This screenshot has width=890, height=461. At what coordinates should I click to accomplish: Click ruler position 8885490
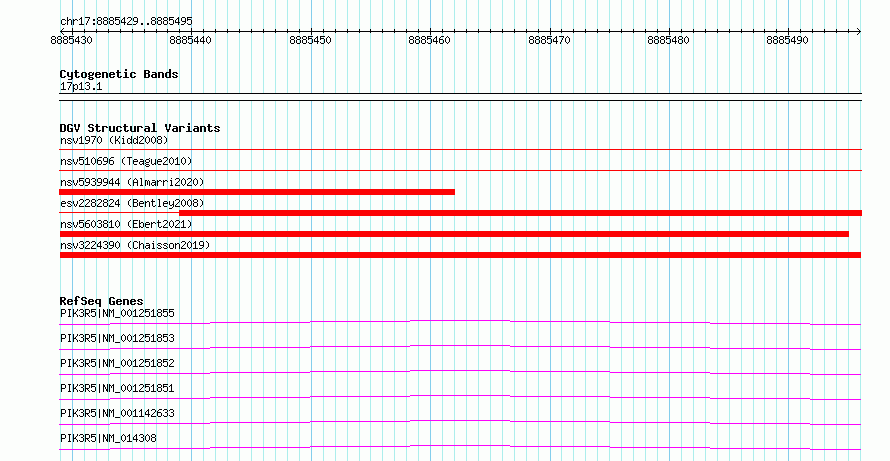pos(788,40)
